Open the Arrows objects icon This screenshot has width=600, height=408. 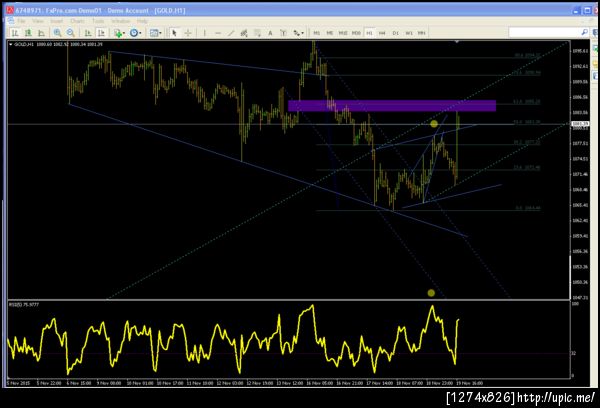pyautogui.click(x=296, y=33)
